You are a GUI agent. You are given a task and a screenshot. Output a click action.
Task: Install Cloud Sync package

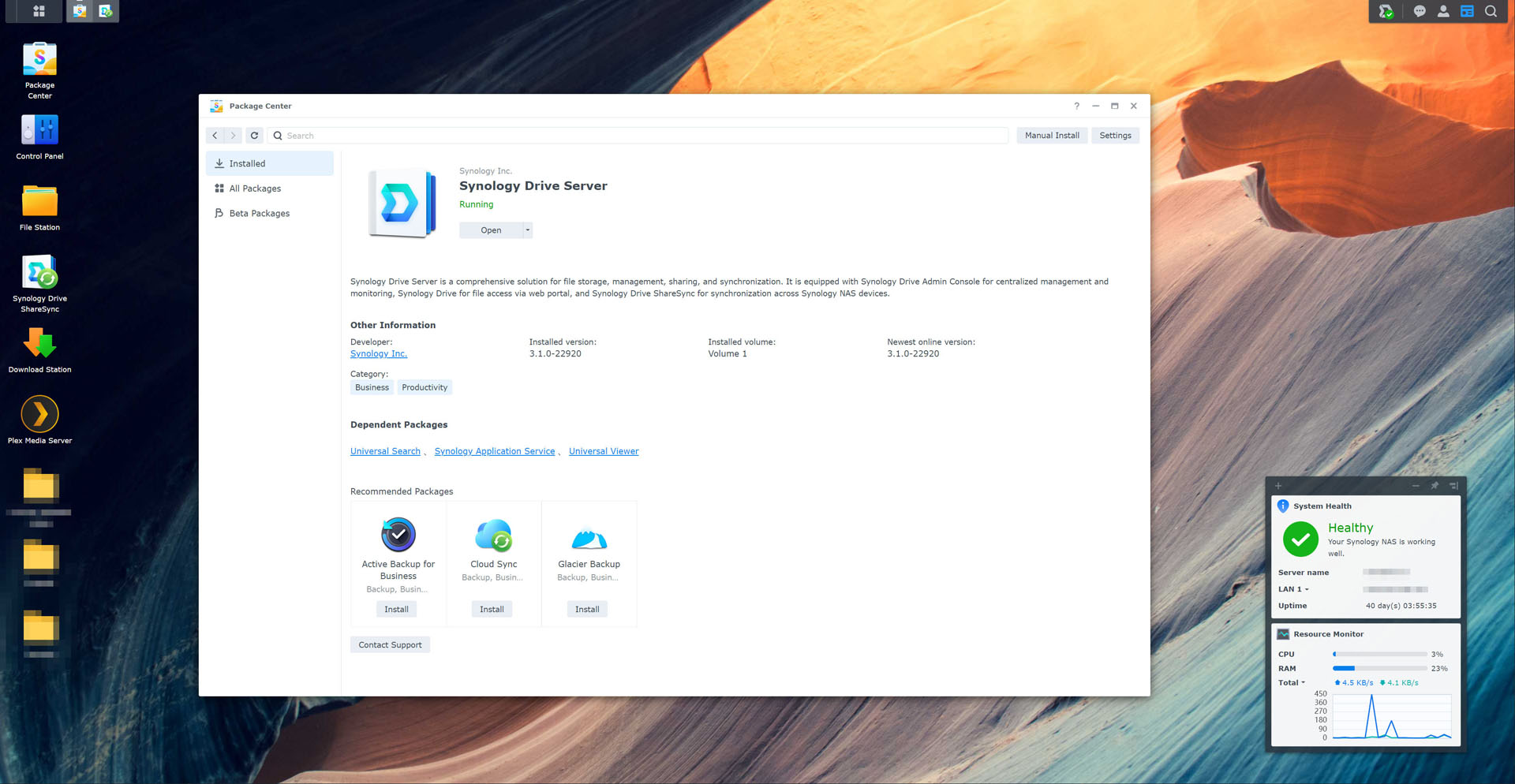tap(492, 609)
